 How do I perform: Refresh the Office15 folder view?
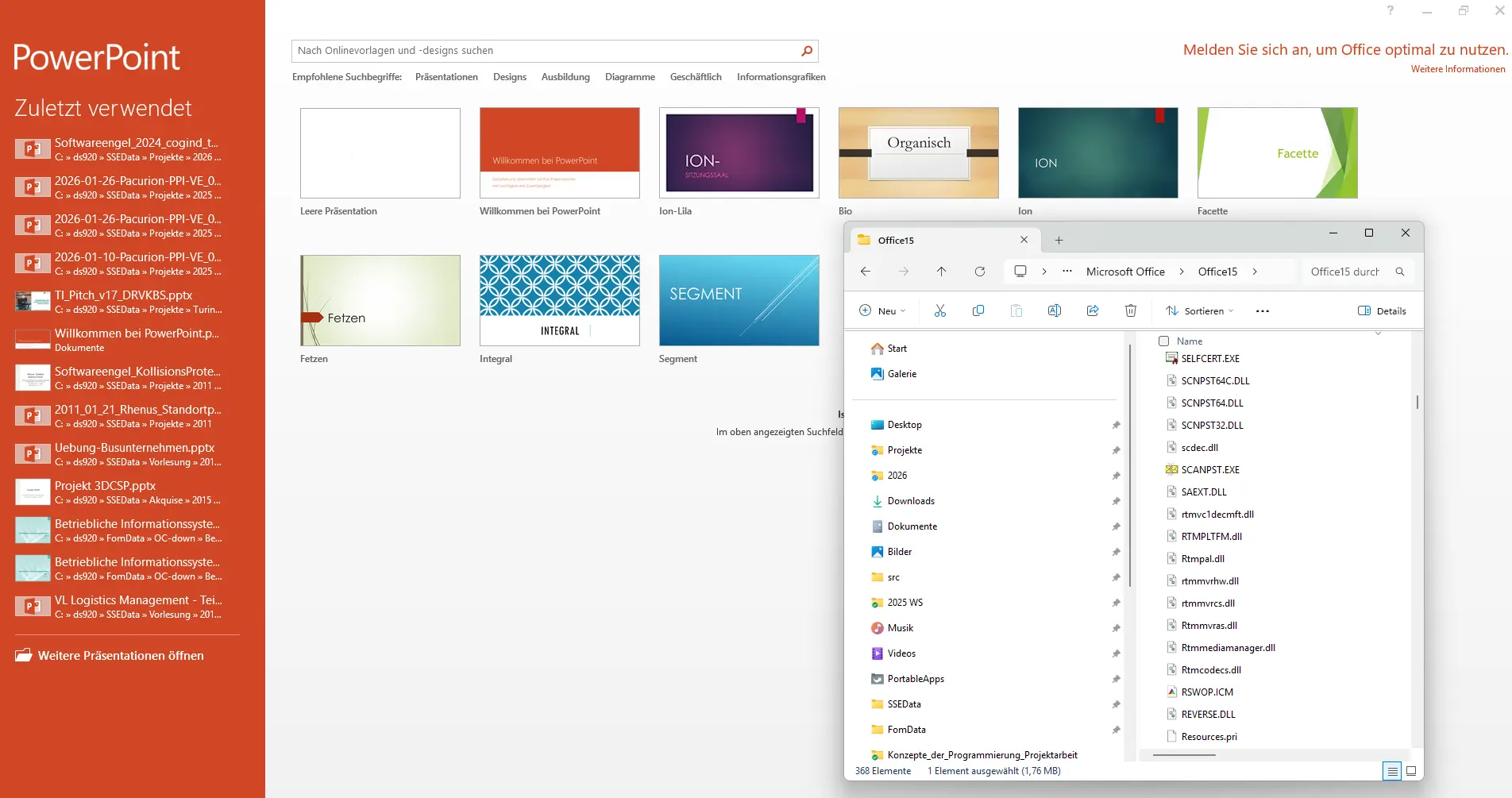coord(980,272)
